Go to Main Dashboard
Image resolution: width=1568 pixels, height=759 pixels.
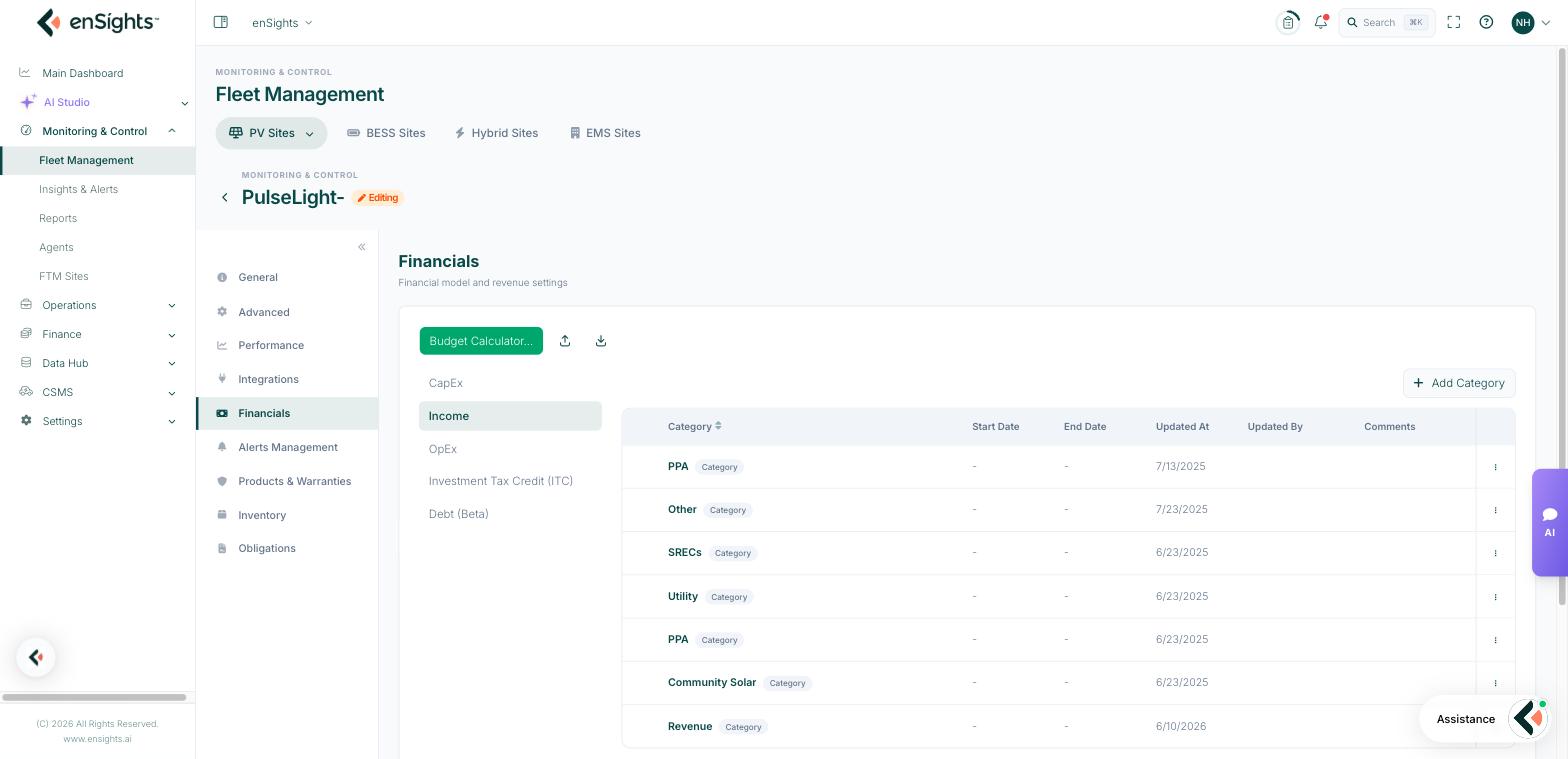point(82,73)
